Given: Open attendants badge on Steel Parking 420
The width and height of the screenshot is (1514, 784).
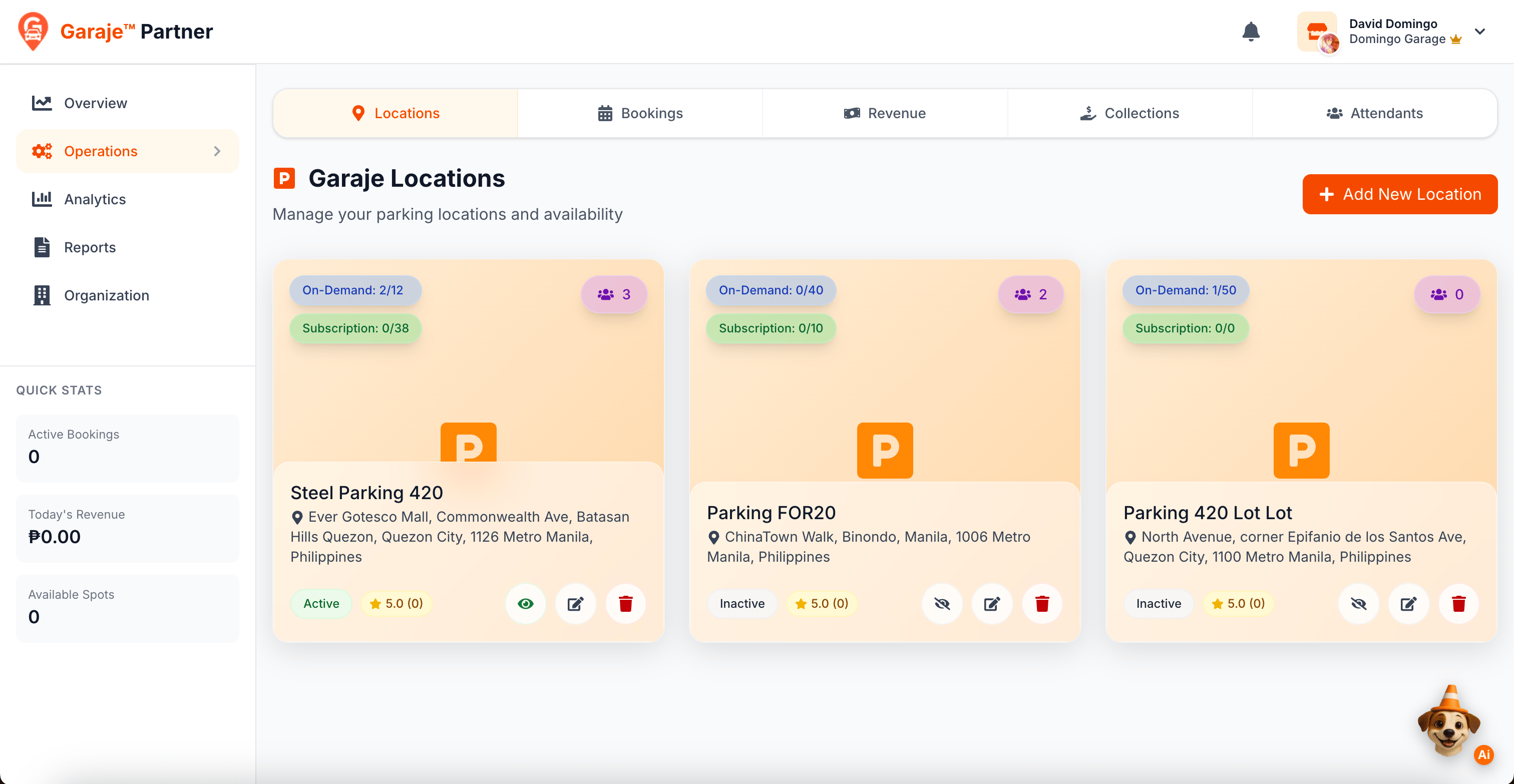Looking at the screenshot, I should (x=614, y=294).
